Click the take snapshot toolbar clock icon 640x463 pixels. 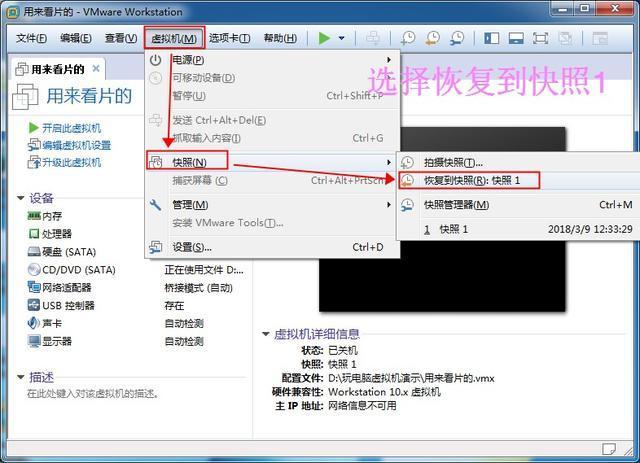click(408, 38)
